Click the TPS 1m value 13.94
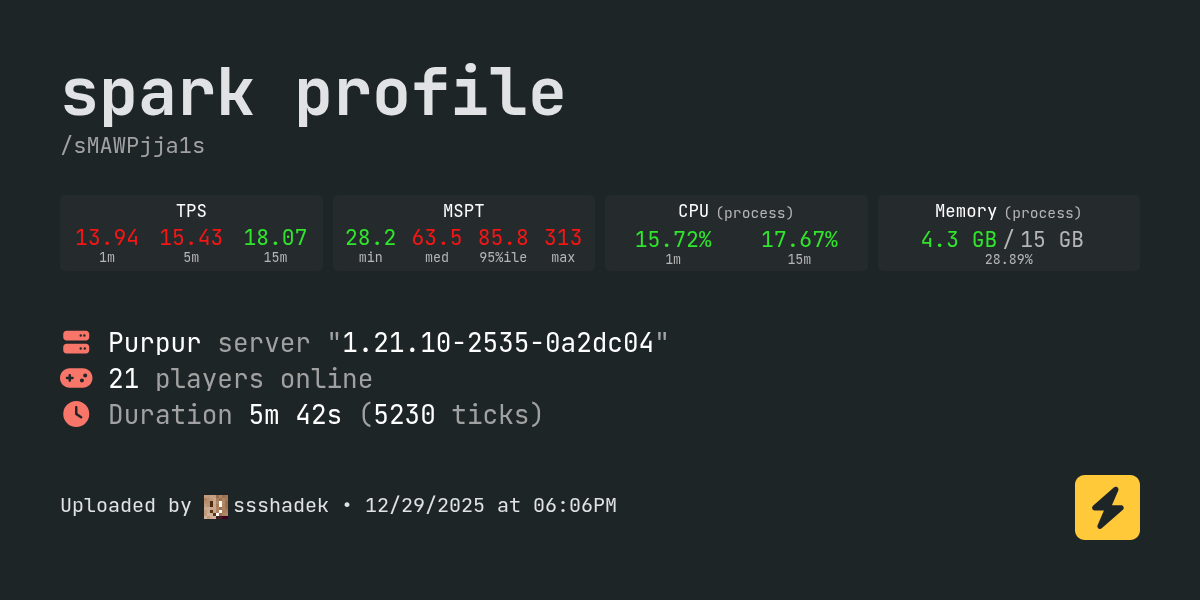The width and height of the screenshot is (1200, 600). [x=107, y=238]
